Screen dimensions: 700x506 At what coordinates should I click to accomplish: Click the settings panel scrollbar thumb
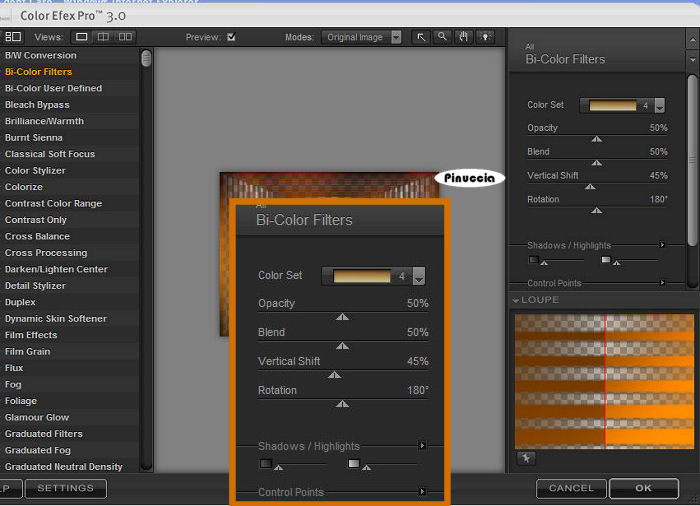point(692,160)
